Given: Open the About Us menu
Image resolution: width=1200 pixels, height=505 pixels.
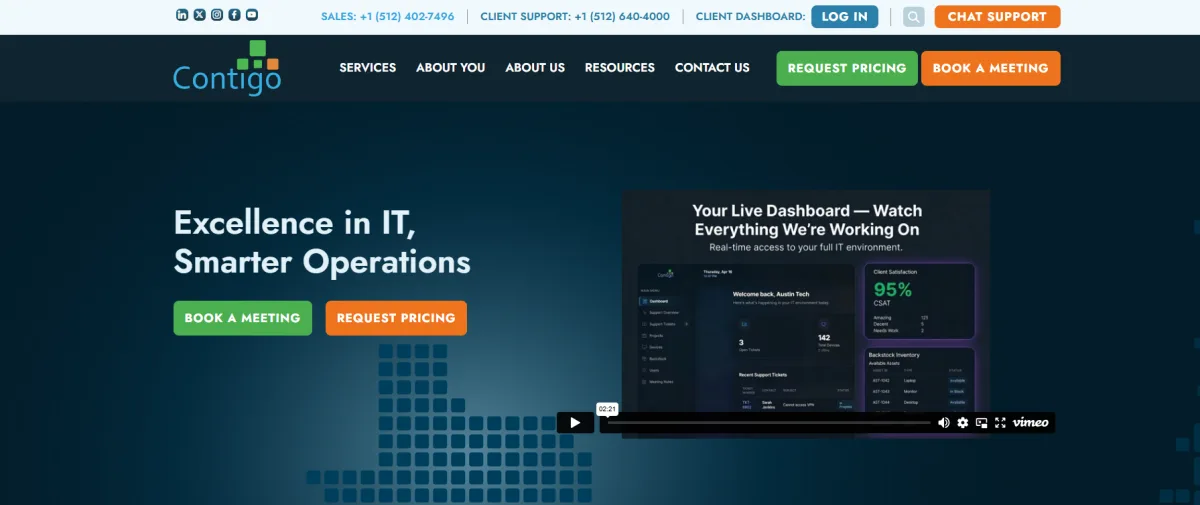Looking at the screenshot, I should [x=535, y=68].
